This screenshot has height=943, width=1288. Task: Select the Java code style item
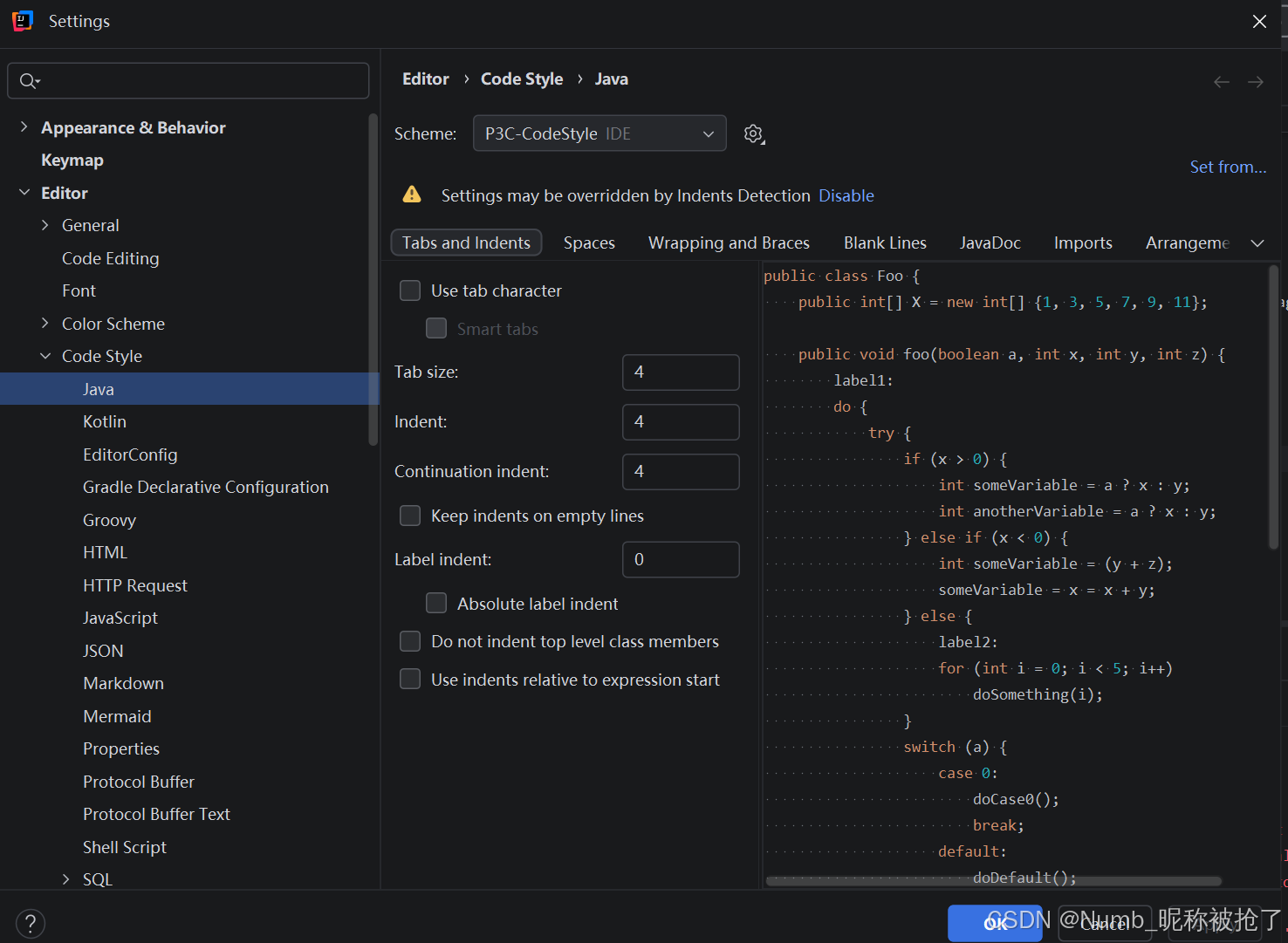click(189, 389)
